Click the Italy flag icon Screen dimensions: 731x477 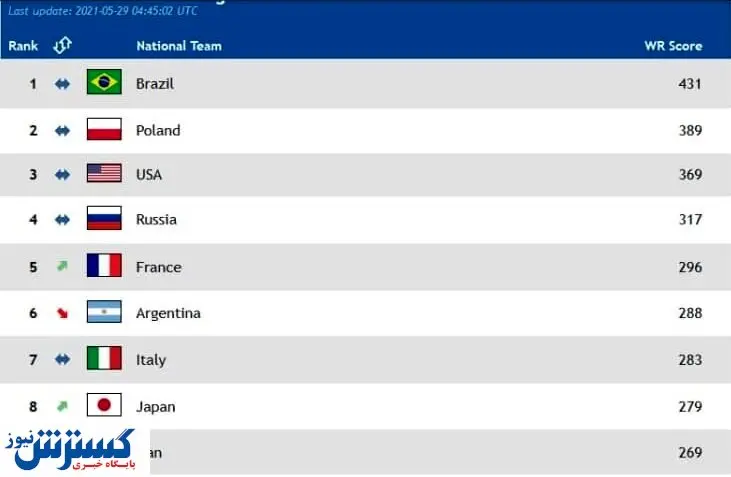click(104, 359)
